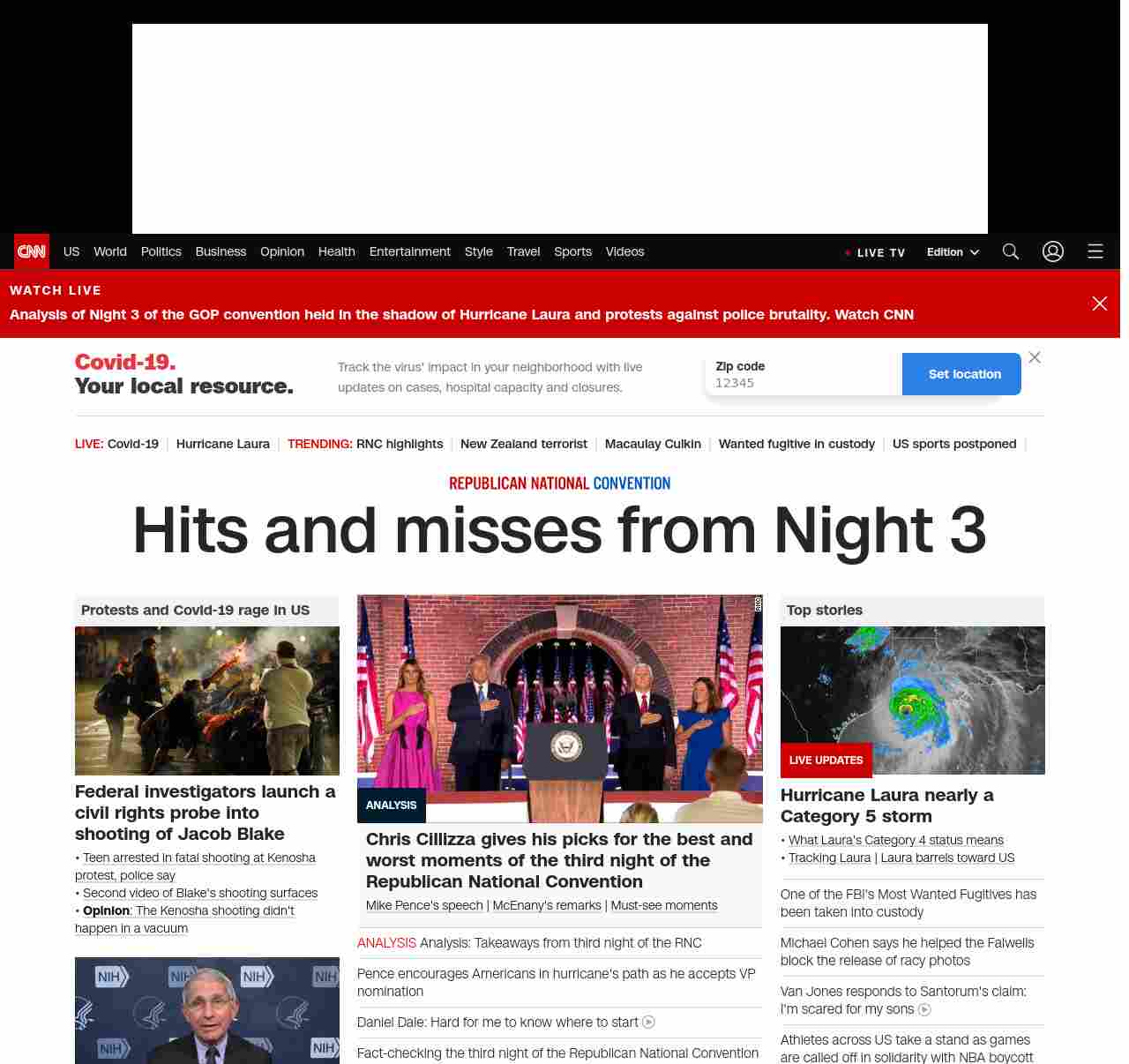
Task: Close the red Watch Live banner
Action: coord(1100,303)
